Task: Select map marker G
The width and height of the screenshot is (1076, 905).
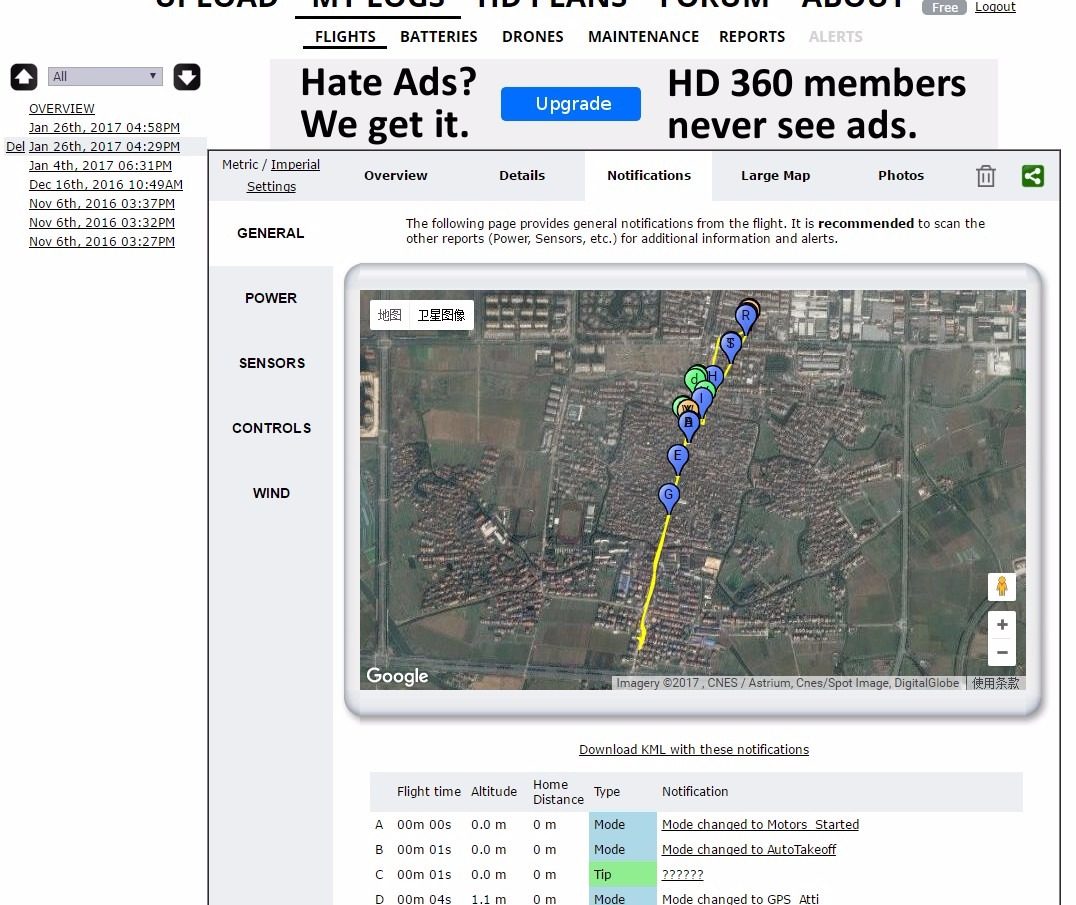Action: [x=668, y=495]
